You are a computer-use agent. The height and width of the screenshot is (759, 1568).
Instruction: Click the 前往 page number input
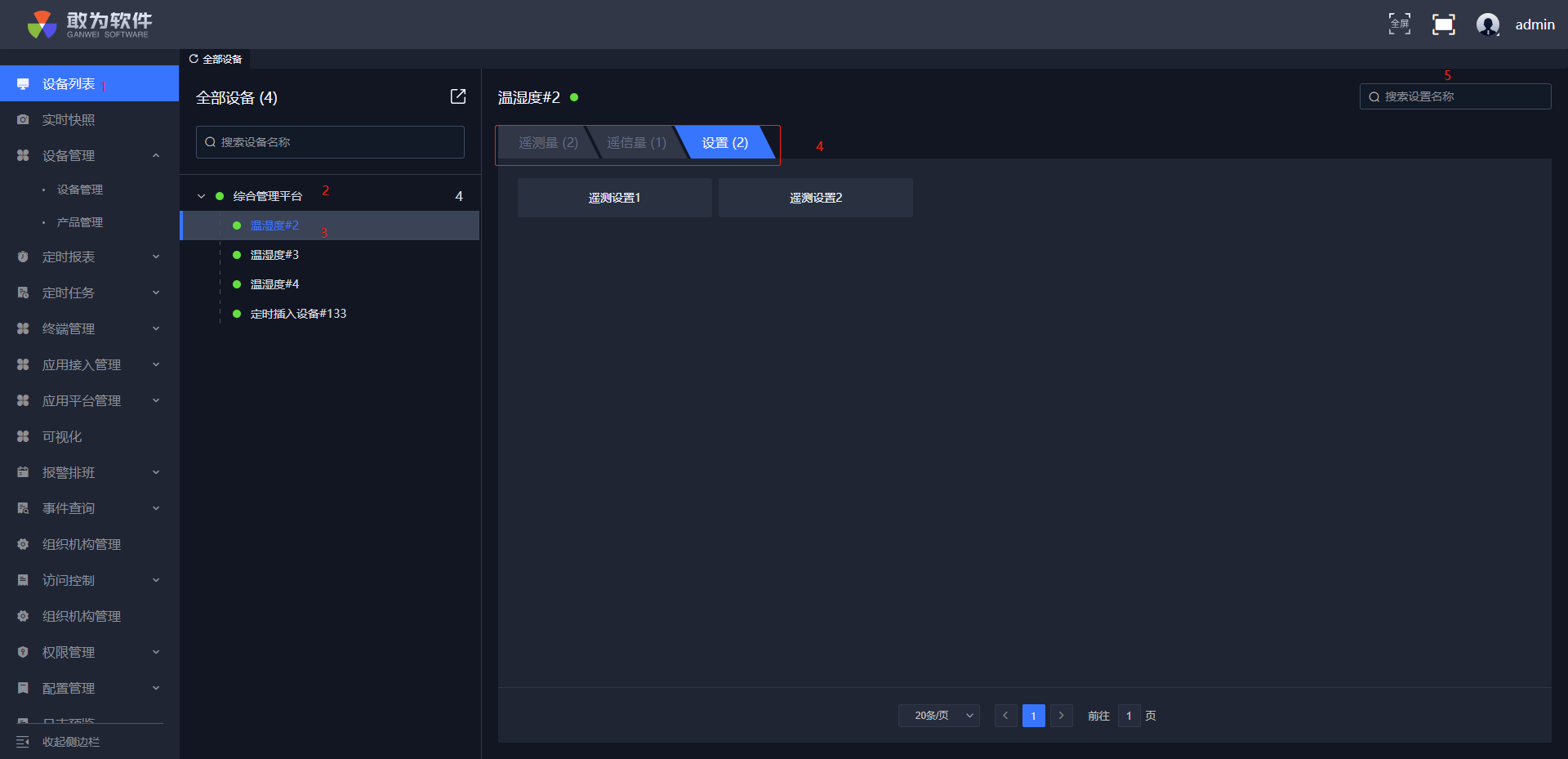point(1129,716)
